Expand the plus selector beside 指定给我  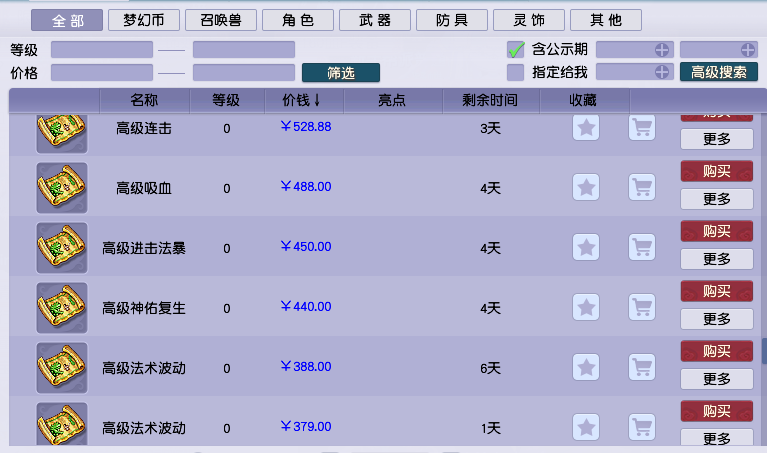pyautogui.click(x=662, y=72)
